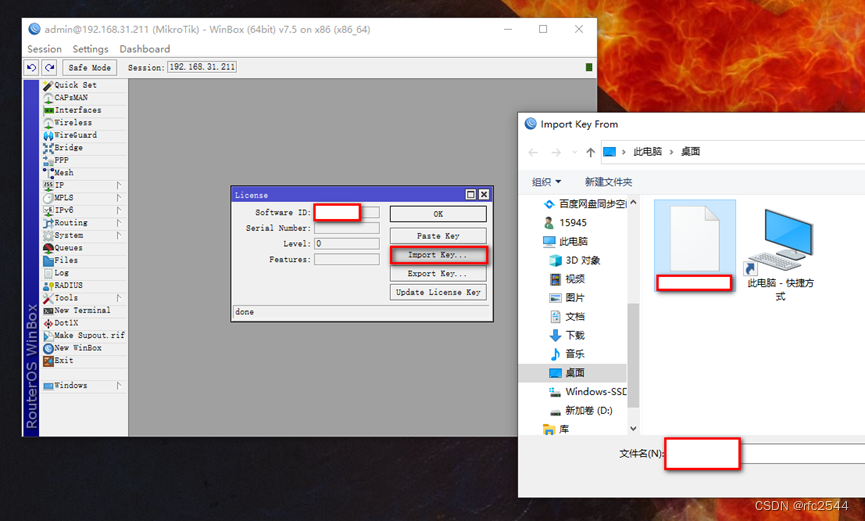Select 下载 folder in tree
Viewport: 865px width, 521px height.
568,335
